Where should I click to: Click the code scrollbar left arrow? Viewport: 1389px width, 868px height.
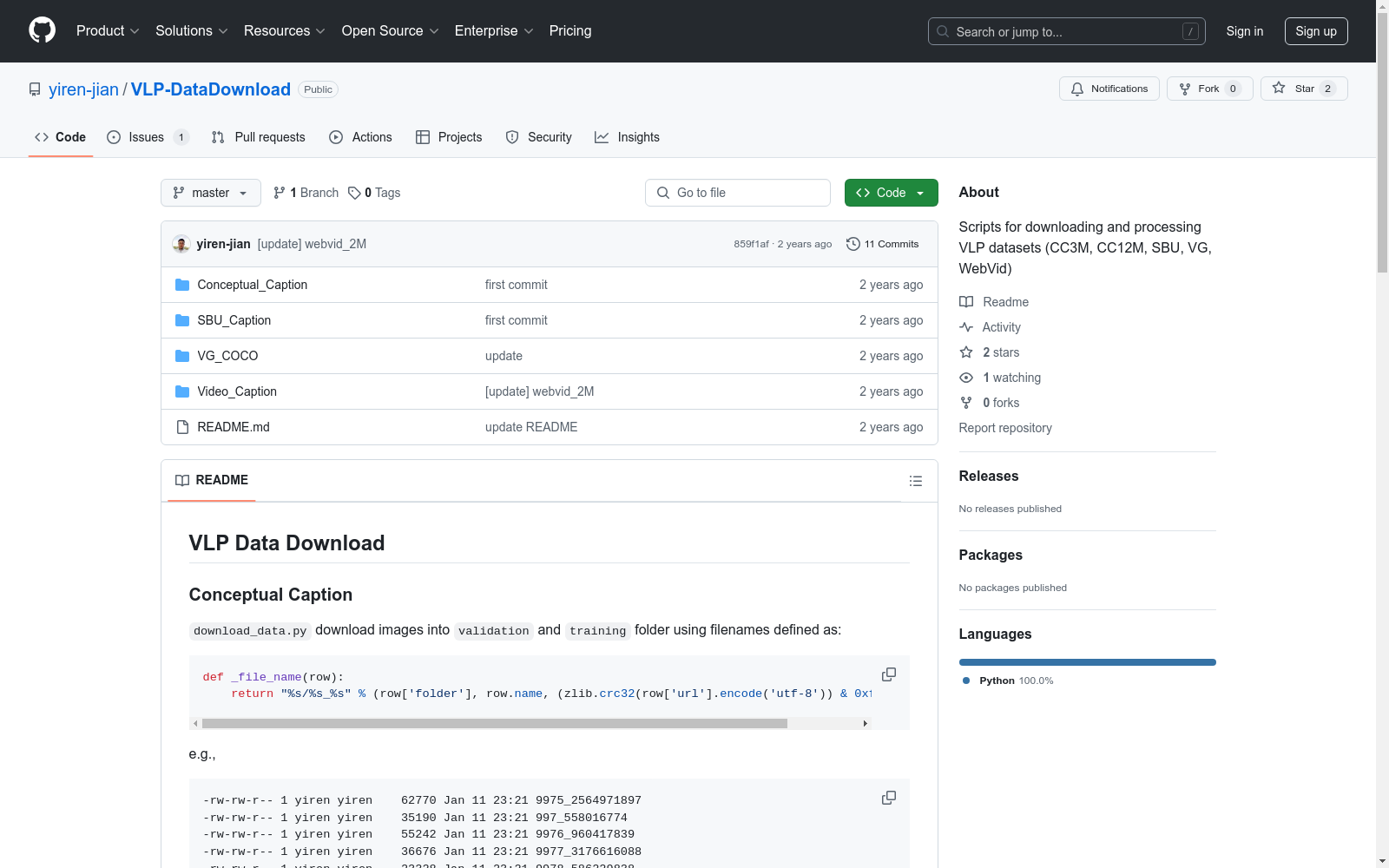tap(195, 723)
